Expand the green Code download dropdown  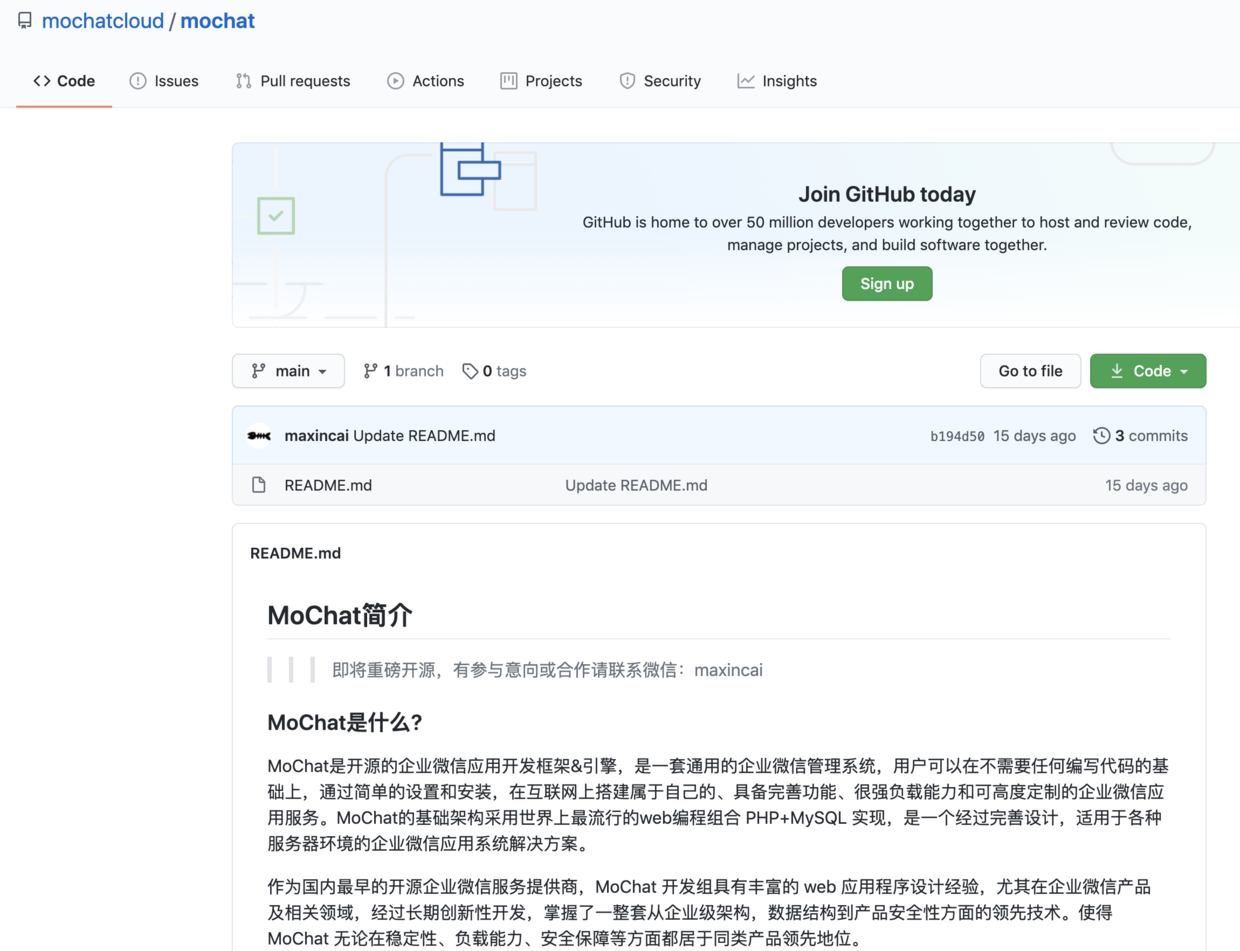[1147, 371]
